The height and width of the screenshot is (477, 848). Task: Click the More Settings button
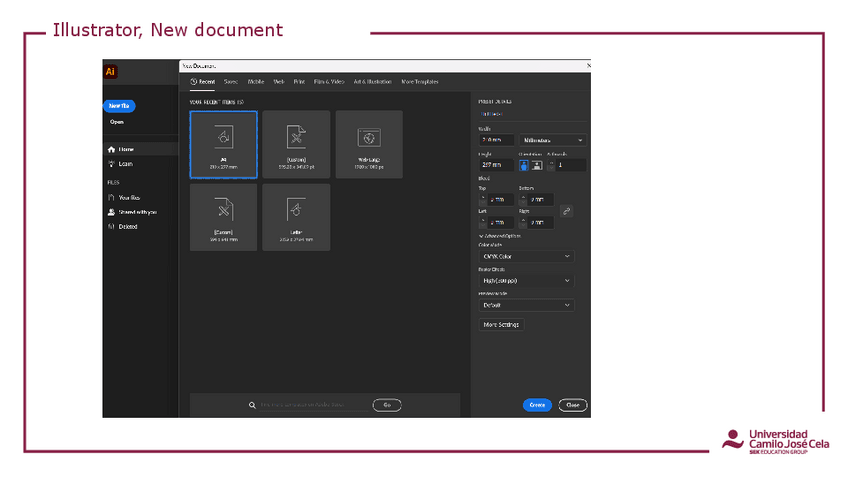pyautogui.click(x=501, y=325)
